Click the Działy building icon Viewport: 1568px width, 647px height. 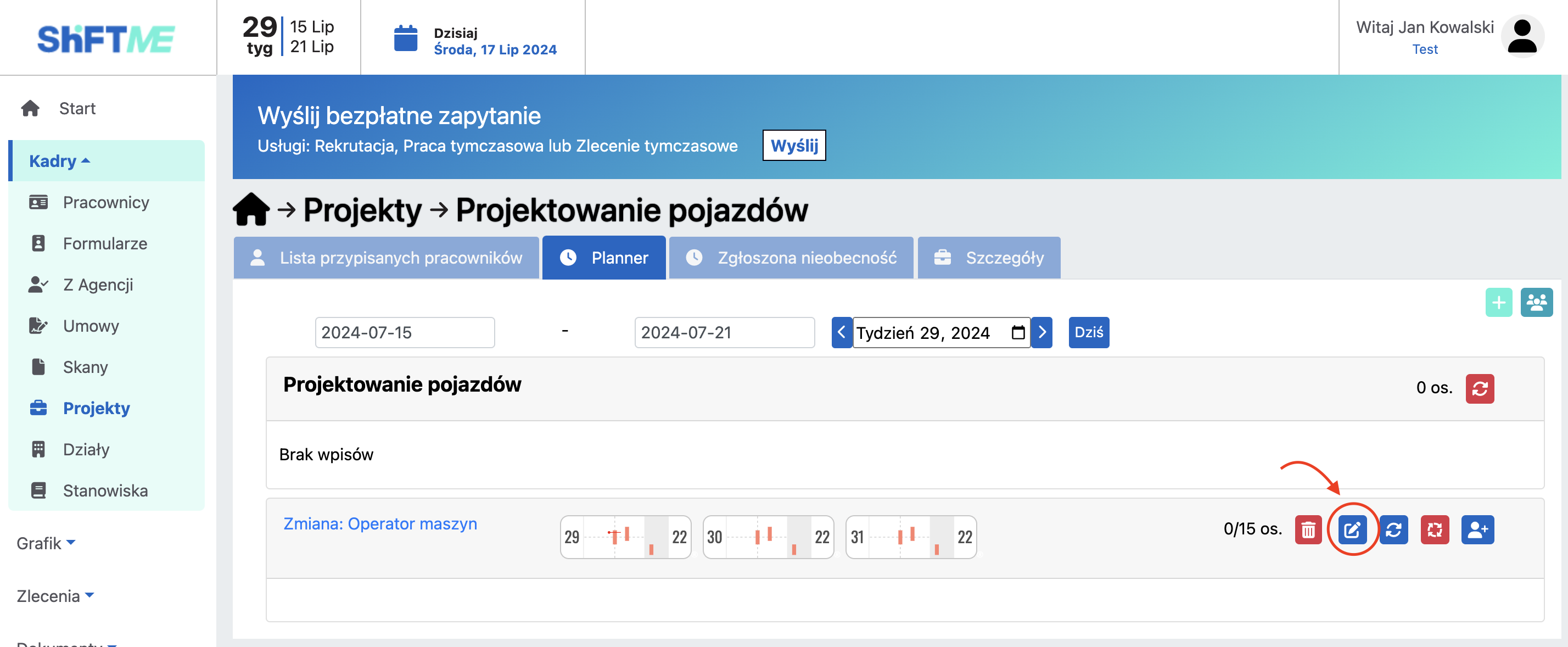pyautogui.click(x=38, y=449)
